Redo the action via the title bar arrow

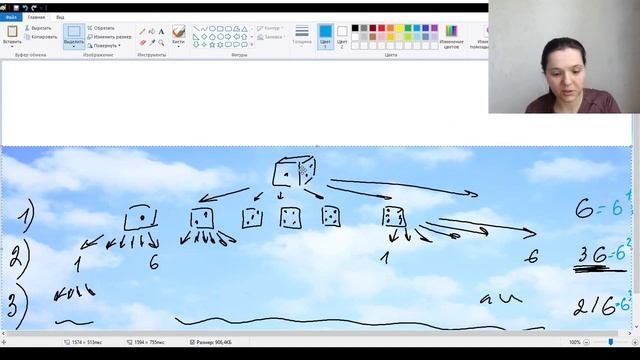pos(34,8)
